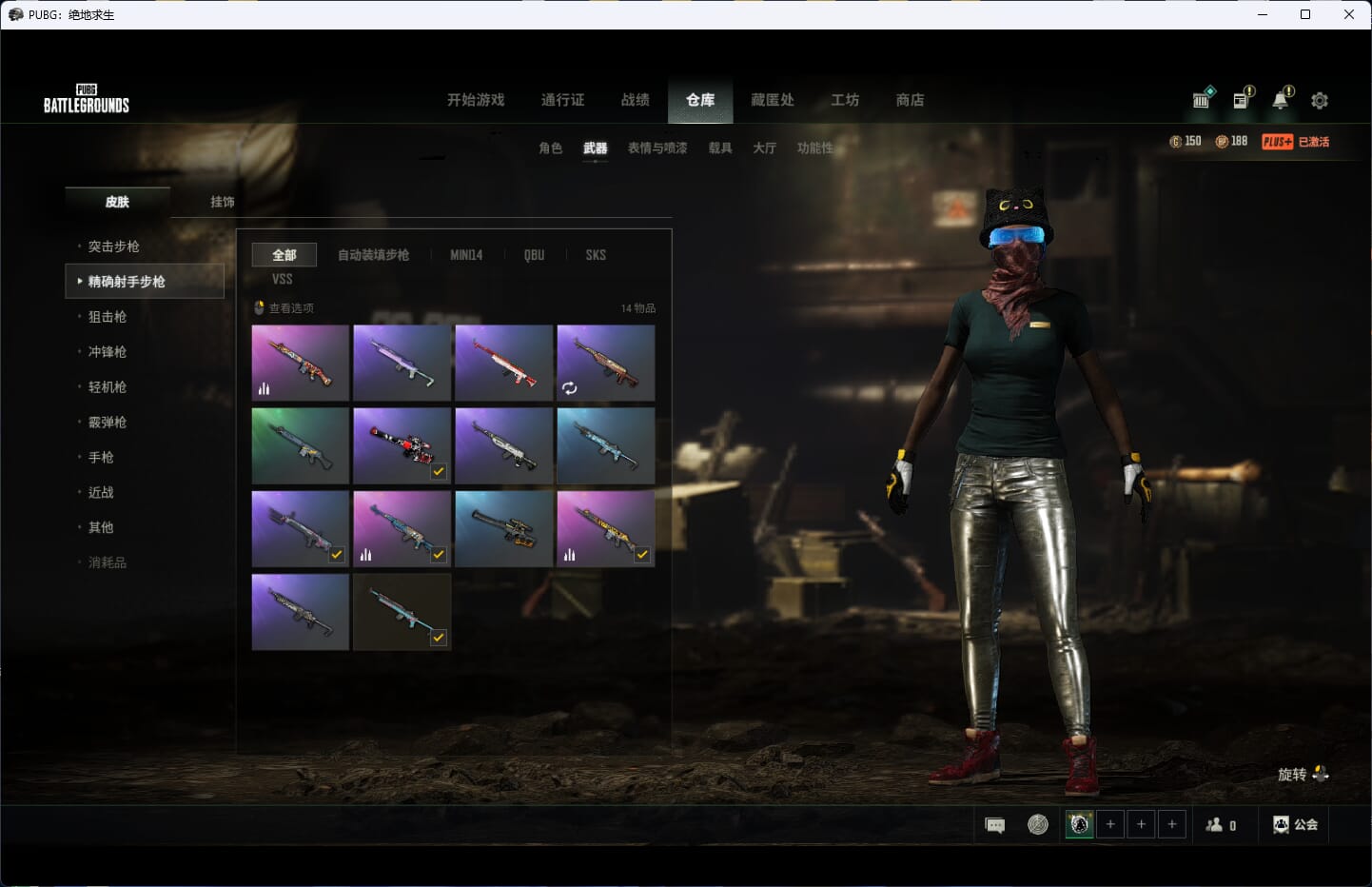This screenshot has width=1372, height=887.
Task: Click the swap arrows icon on the brown skin
Action: click(x=569, y=388)
